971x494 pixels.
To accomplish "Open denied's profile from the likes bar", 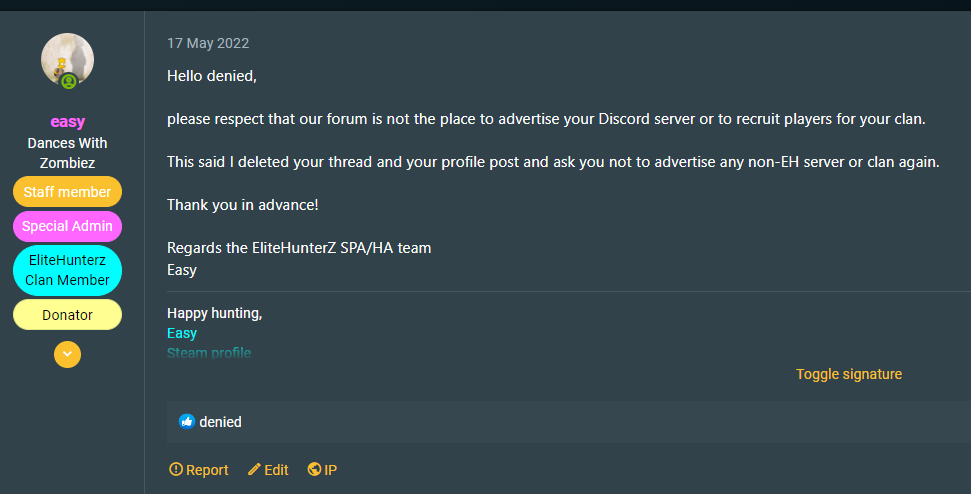I will tap(220, 422).
